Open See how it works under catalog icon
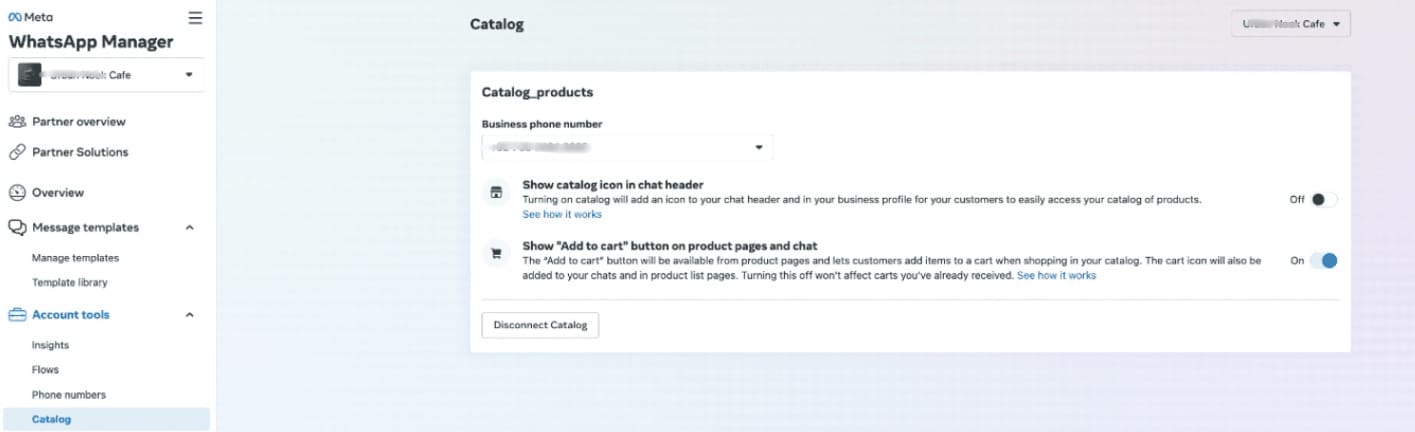1415x432 pixels. [562, 214]
